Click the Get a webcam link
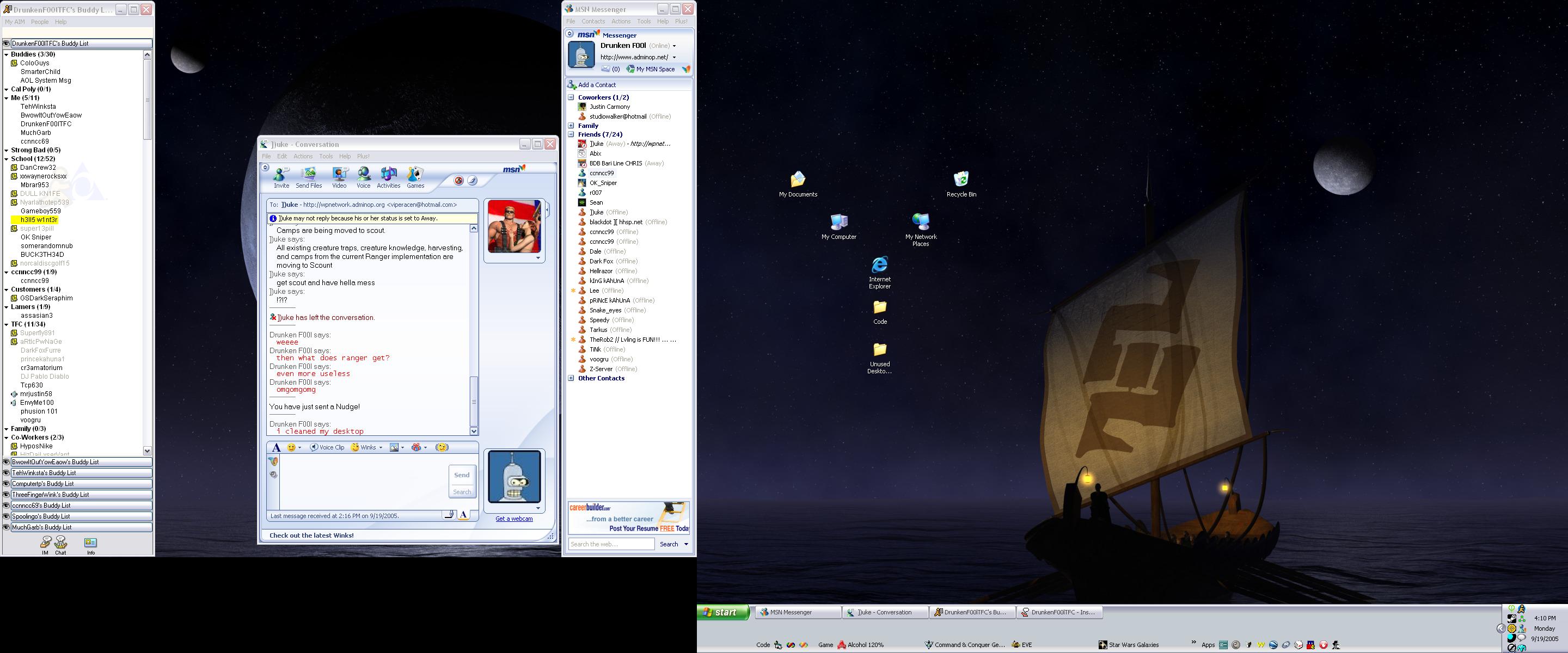This screenshot has height=653, width=1568. [514, 519]
